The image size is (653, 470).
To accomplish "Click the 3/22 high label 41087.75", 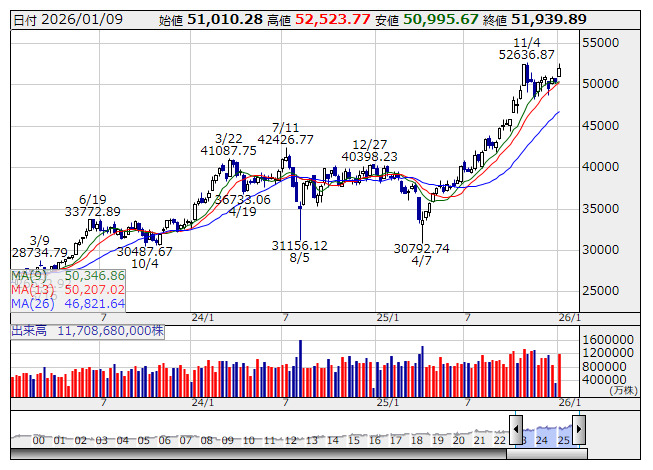I will click(228, 150).
